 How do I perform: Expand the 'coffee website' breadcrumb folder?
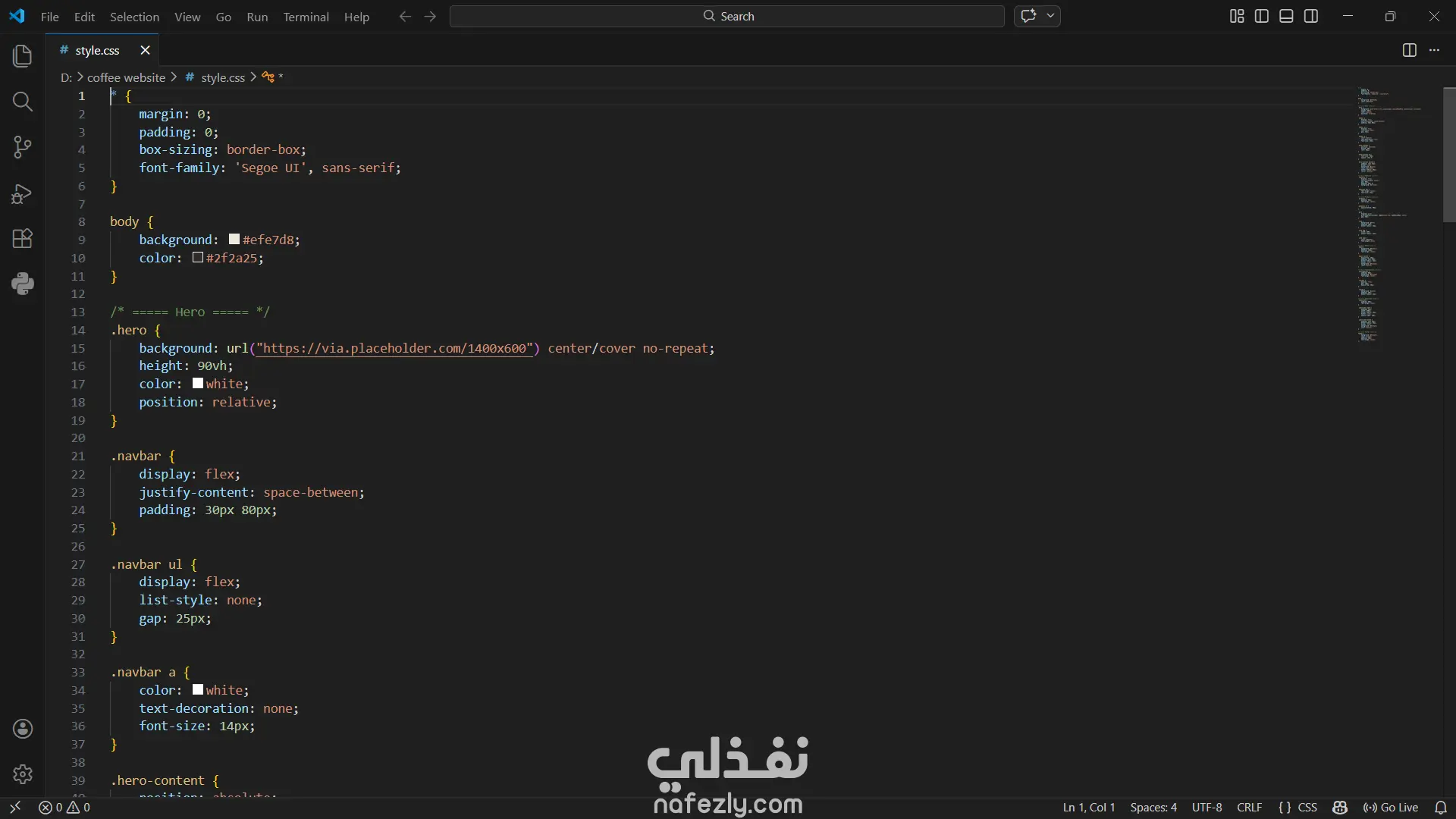[126, 77]
